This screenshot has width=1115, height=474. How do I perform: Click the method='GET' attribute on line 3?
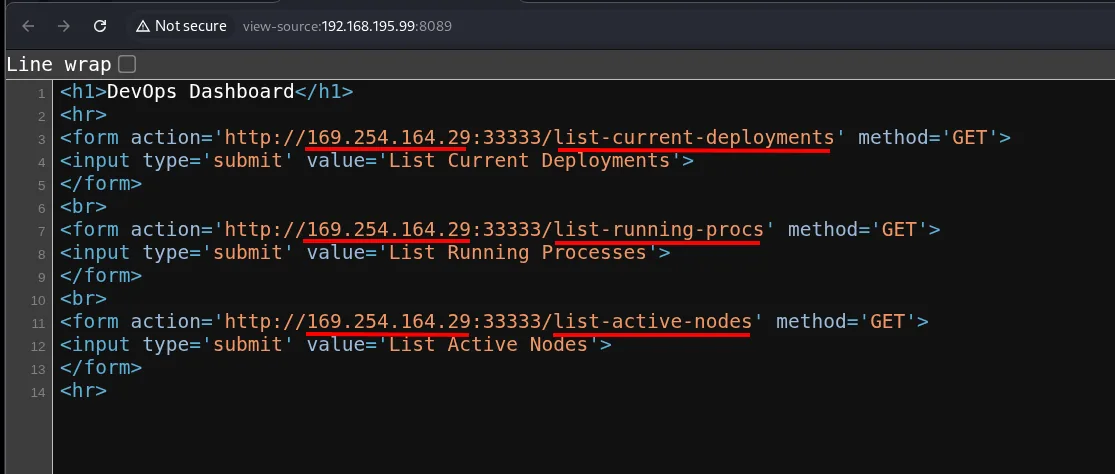[x=928, y=136]
